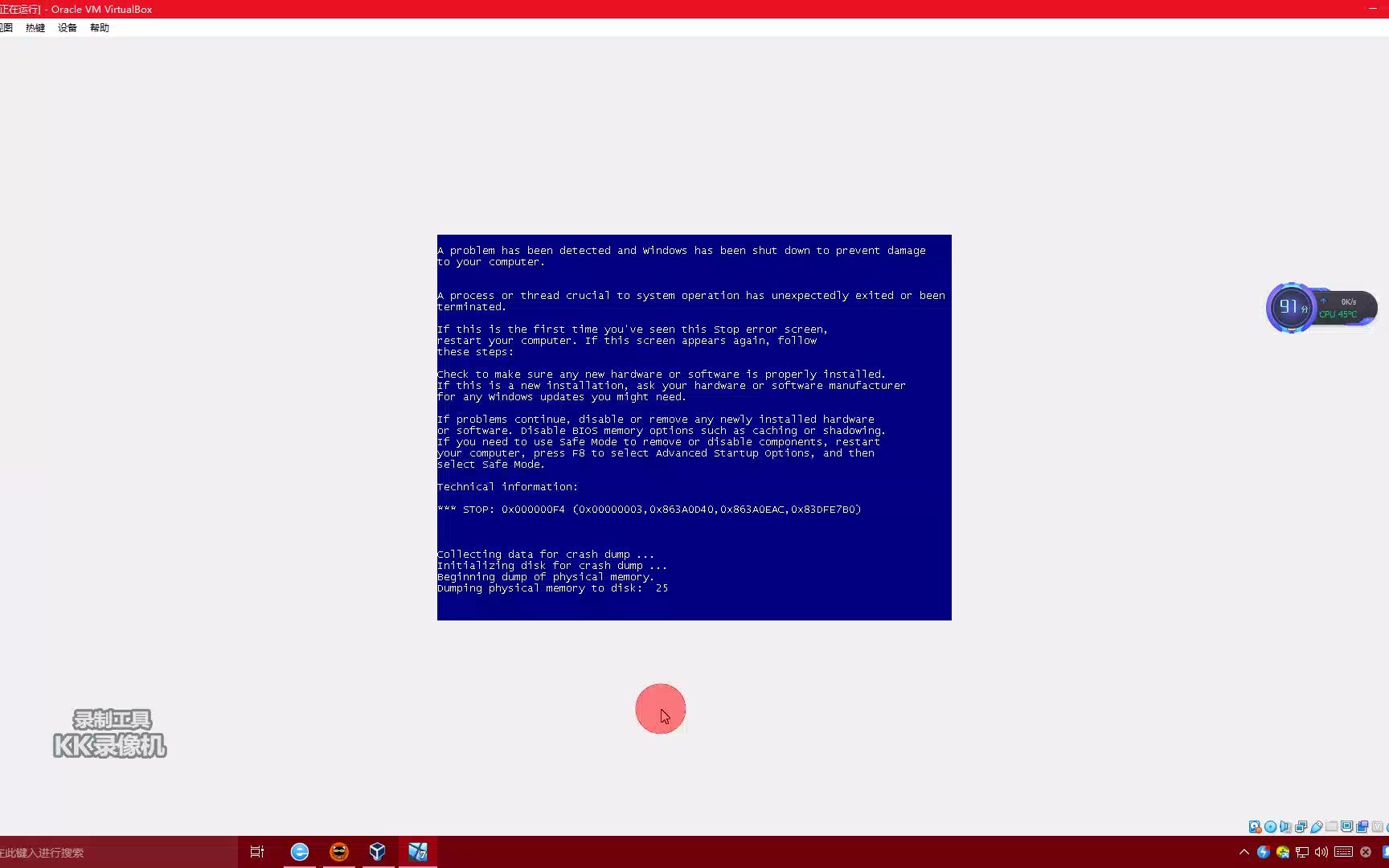Open the orange cat app on taskbar
Screen dimensions: 1389x868
(x=339, y=851)
